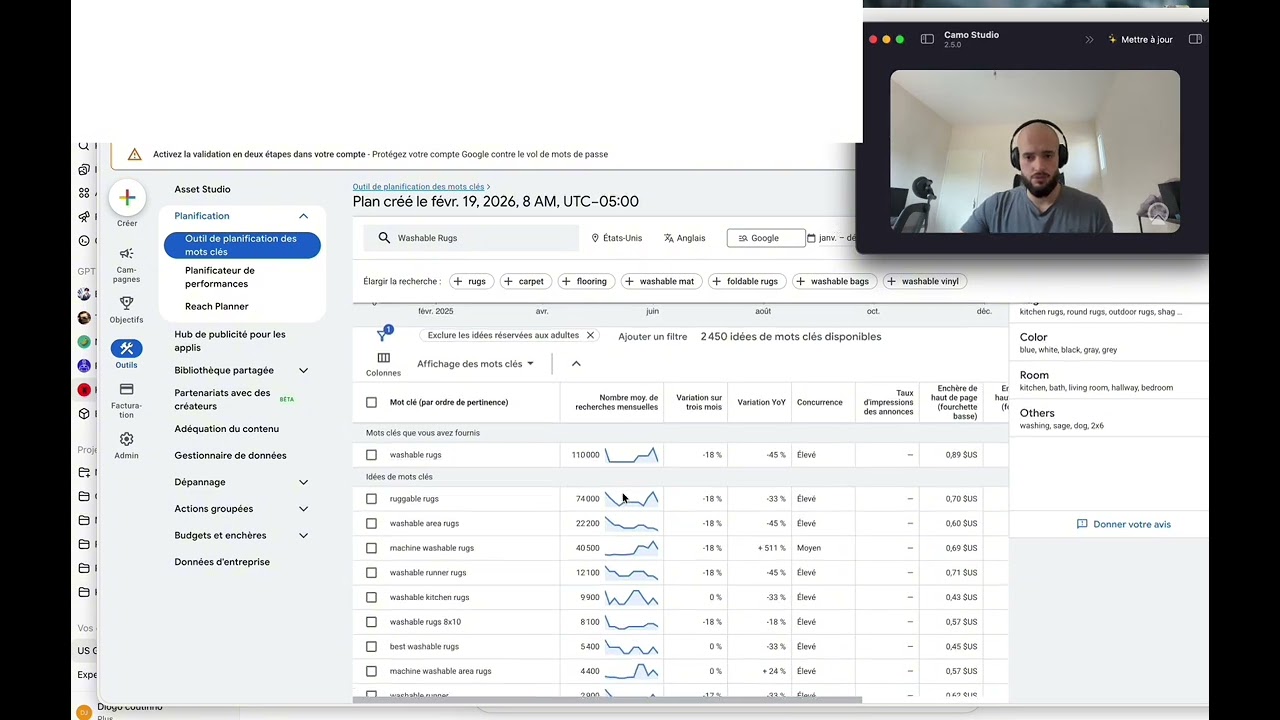This screenshot has height=720, width=1280.
Task: Click Camo Studio double-chevron overflow icon
Action: coord(1089,39)
